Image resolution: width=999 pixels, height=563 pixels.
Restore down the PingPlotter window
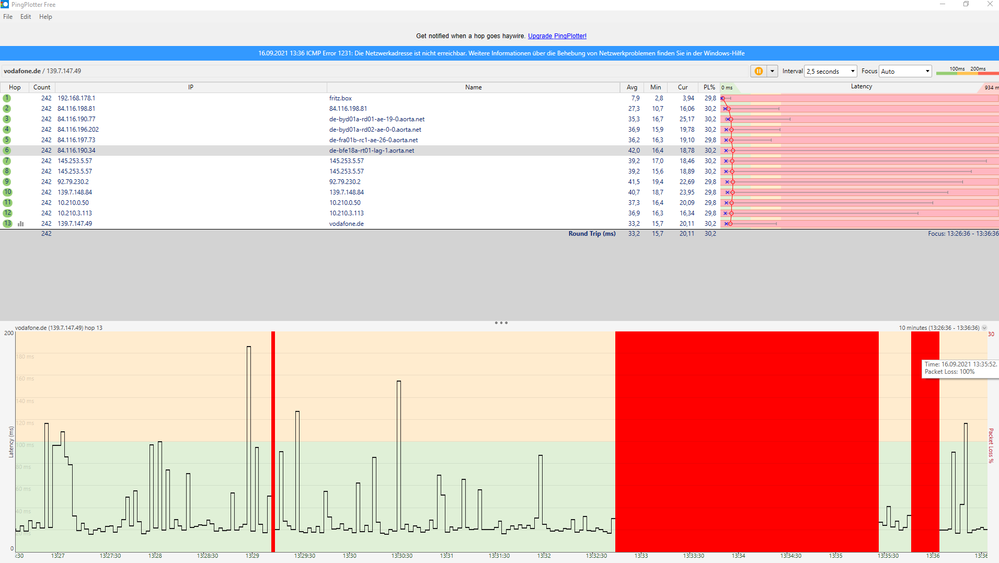(966, 4)
